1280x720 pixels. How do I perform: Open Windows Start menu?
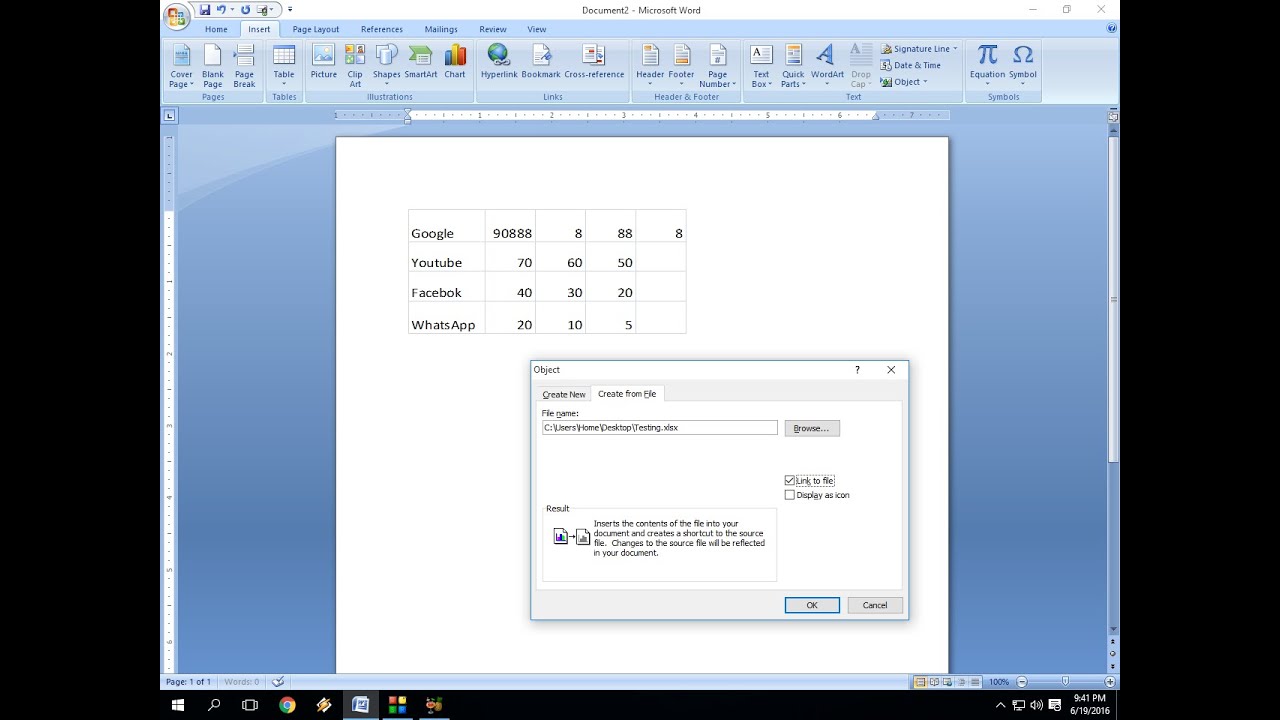pos(178,705)
